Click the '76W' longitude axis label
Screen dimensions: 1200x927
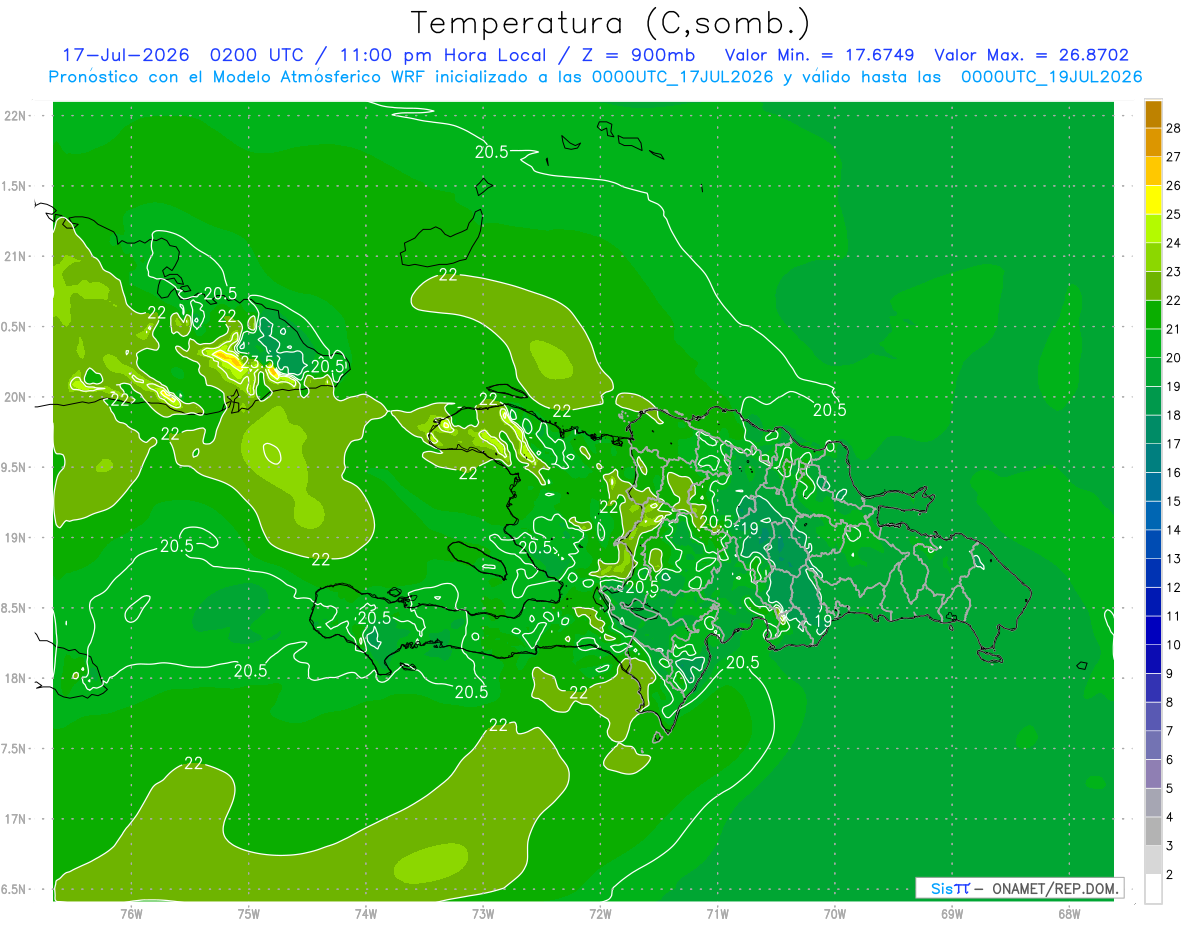131,912
